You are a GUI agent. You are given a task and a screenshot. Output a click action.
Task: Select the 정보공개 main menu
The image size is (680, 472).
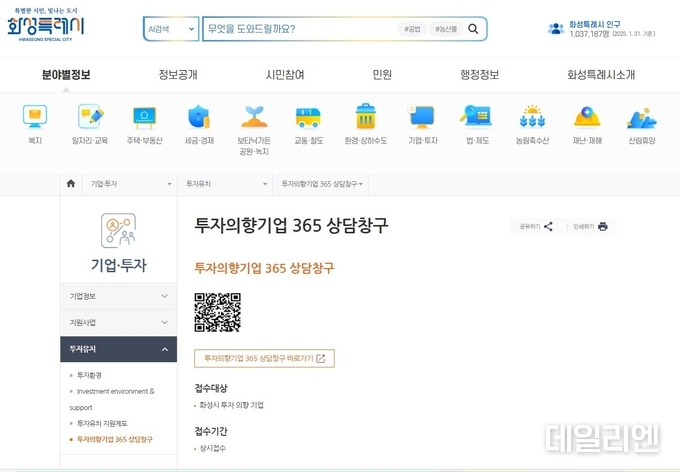coord(178,75)
